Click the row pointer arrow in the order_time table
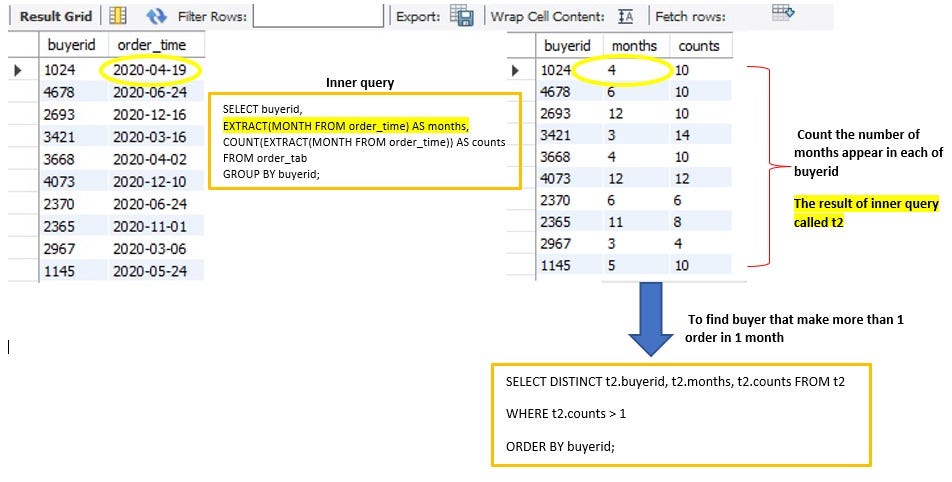Viewport: 952px width, 482px height. pos(18,70)
